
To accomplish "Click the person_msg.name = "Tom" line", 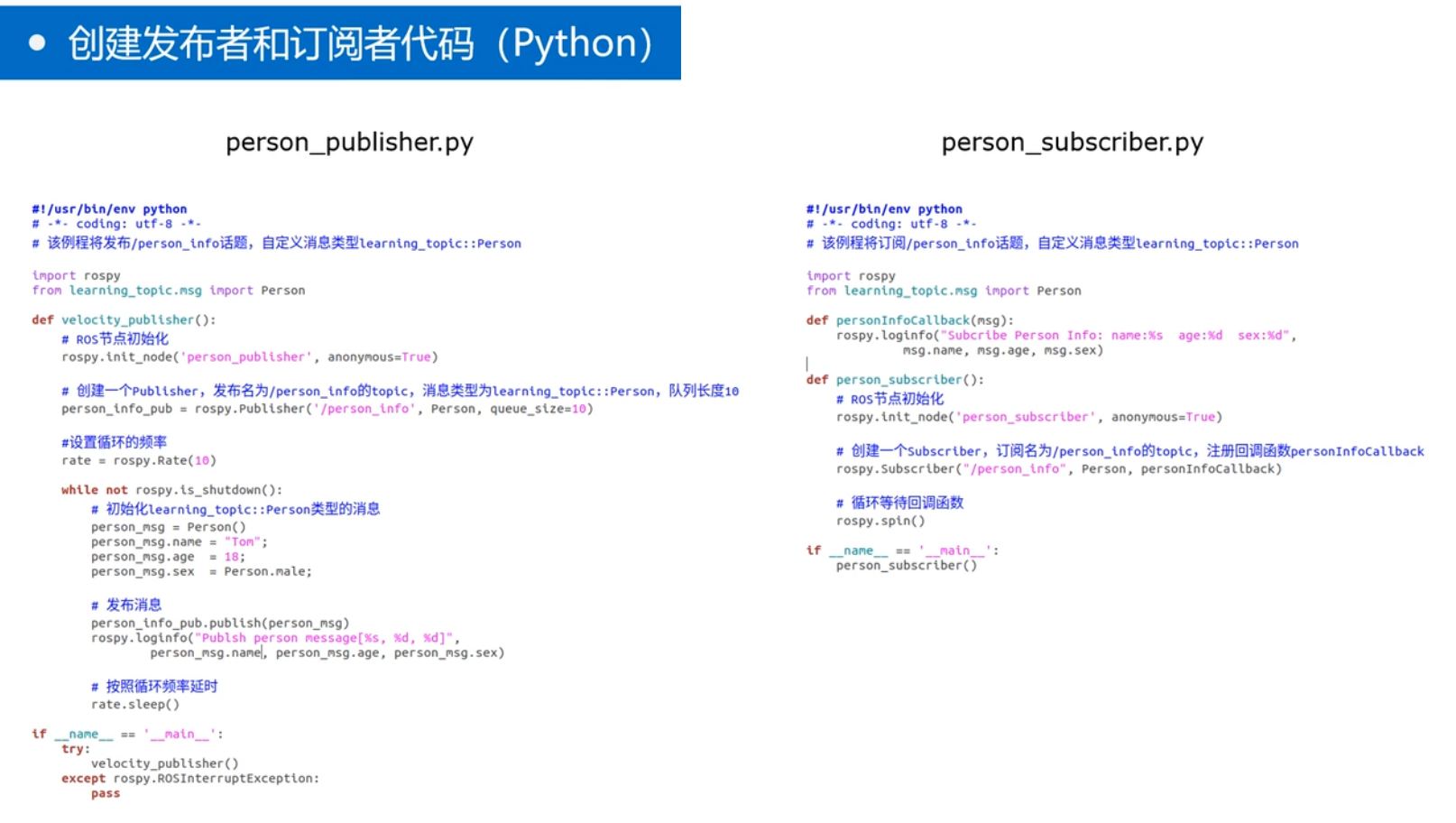I will pyautogui.click(x=180, y=542).
